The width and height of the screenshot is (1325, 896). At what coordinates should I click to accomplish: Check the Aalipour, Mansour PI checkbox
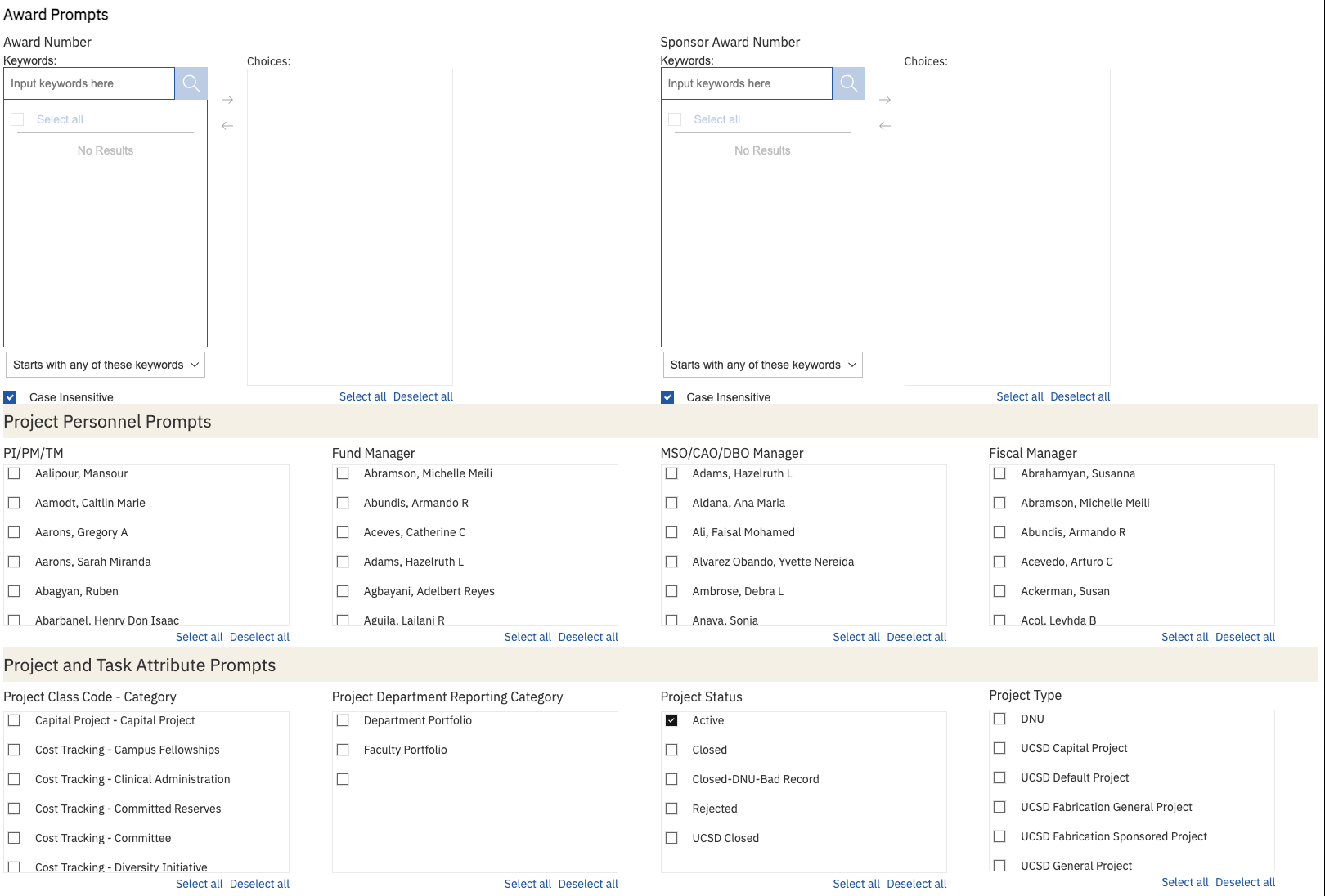14,473
